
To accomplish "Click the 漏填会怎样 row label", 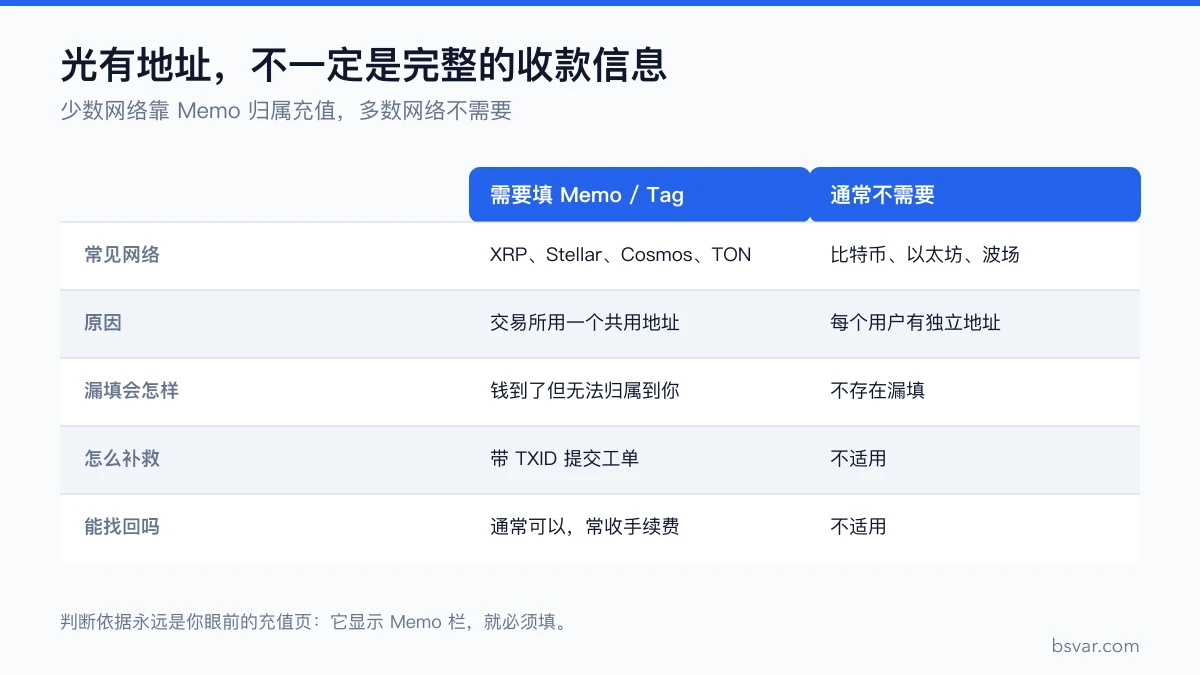I will [131, 391].
